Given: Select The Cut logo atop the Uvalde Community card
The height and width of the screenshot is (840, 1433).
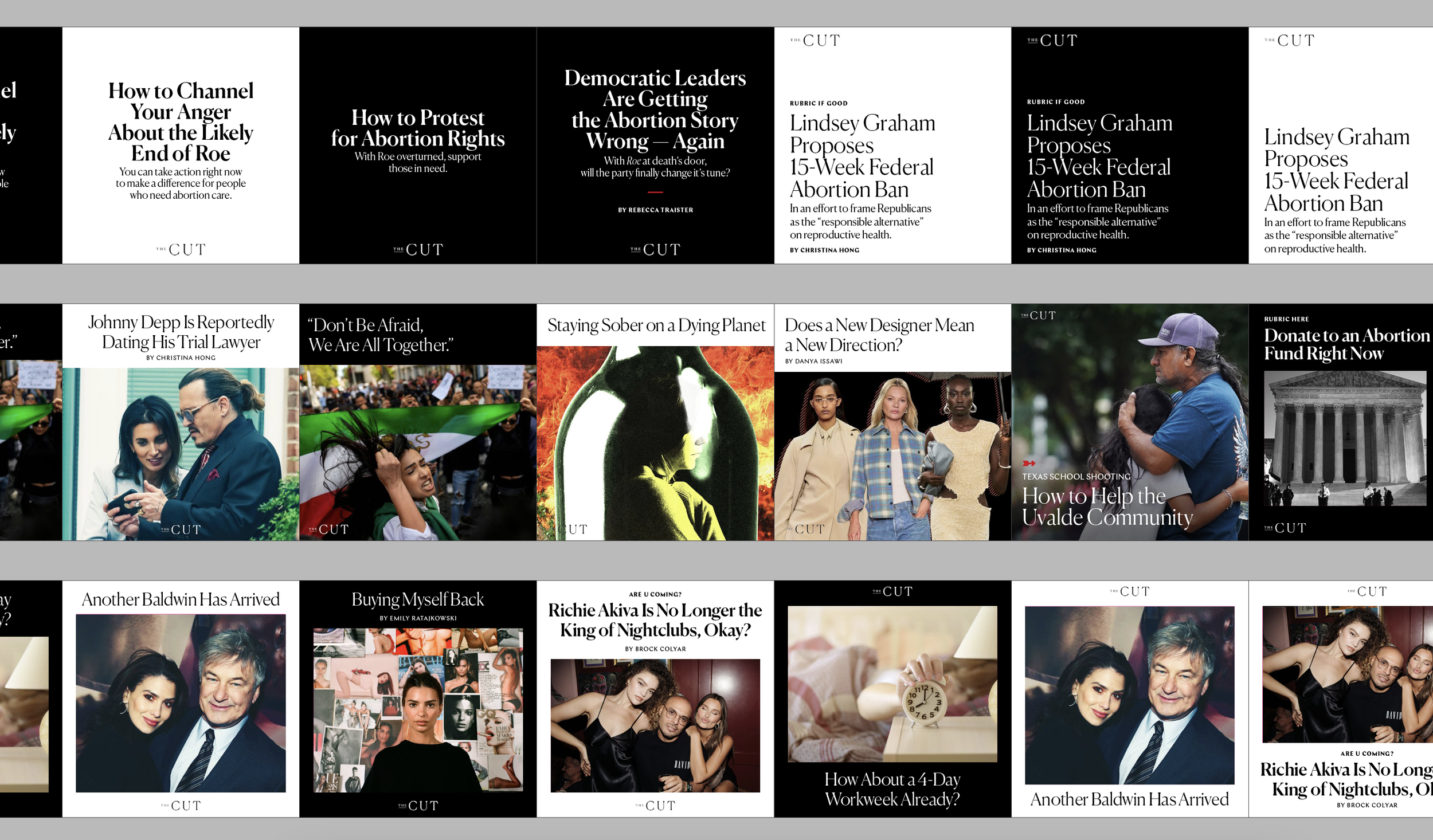Looking at the screenshot, I should (1038, 316).
